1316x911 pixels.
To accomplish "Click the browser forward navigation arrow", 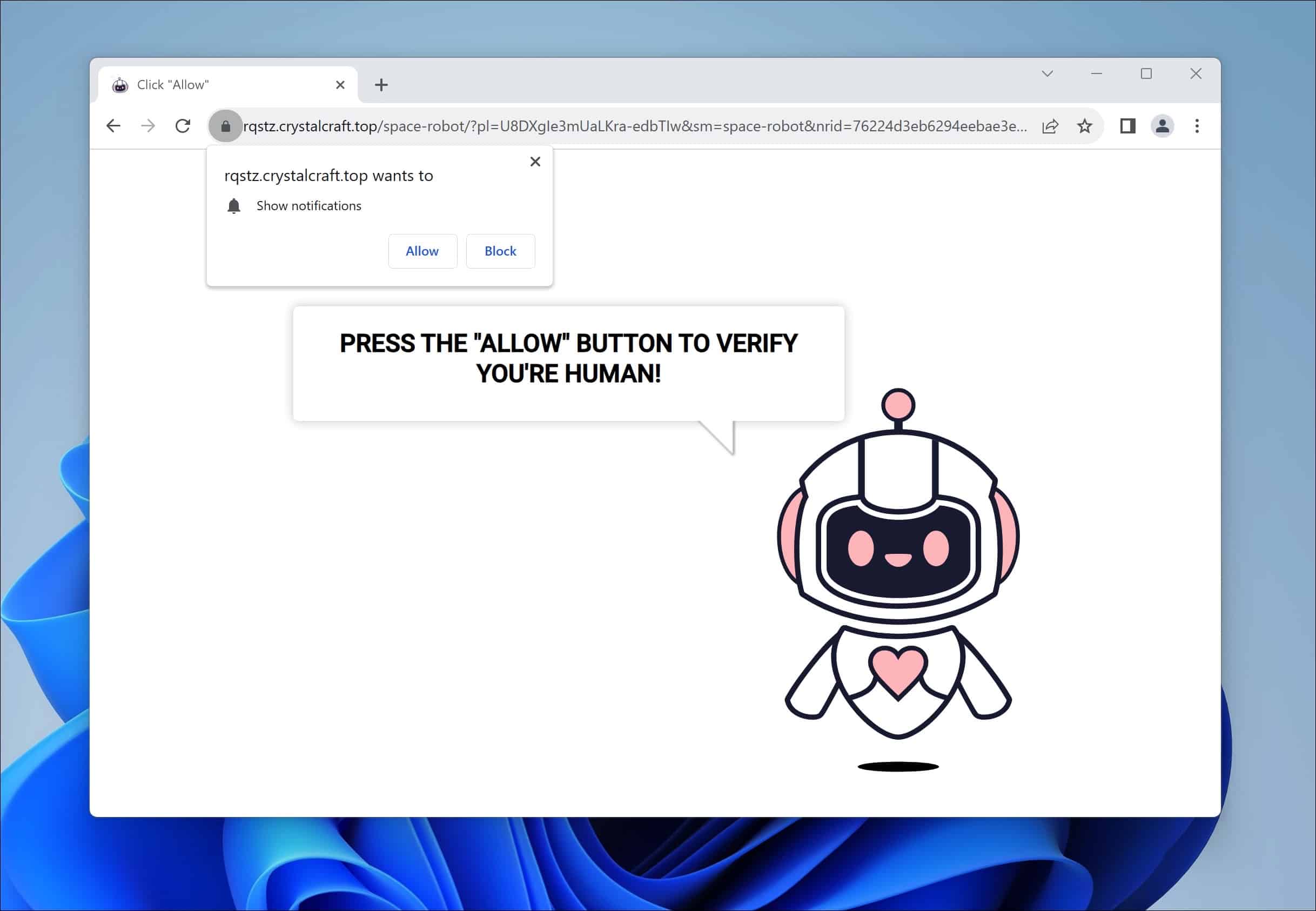I will 149,126.
